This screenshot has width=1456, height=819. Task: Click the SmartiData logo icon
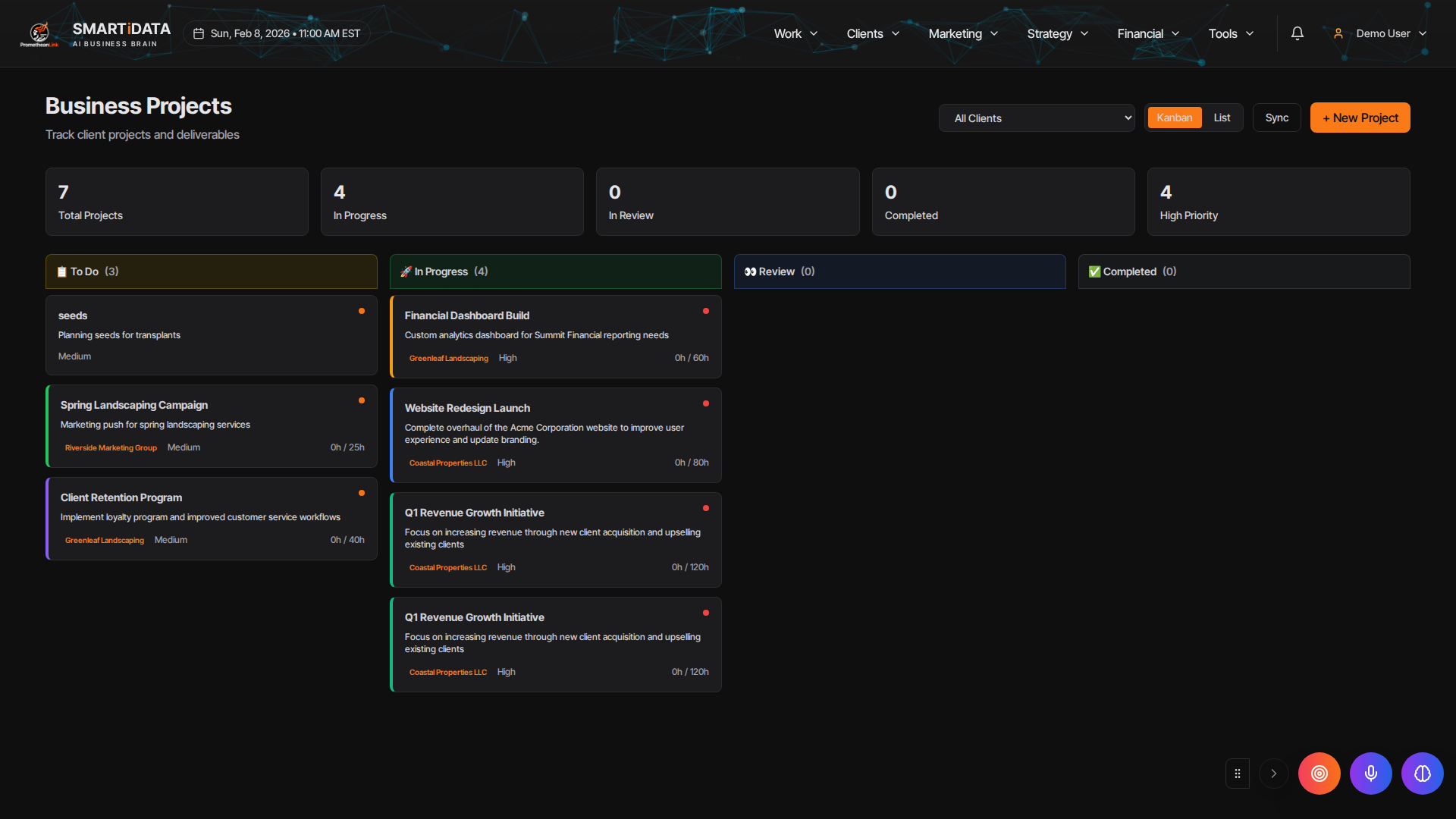(39, 33)
